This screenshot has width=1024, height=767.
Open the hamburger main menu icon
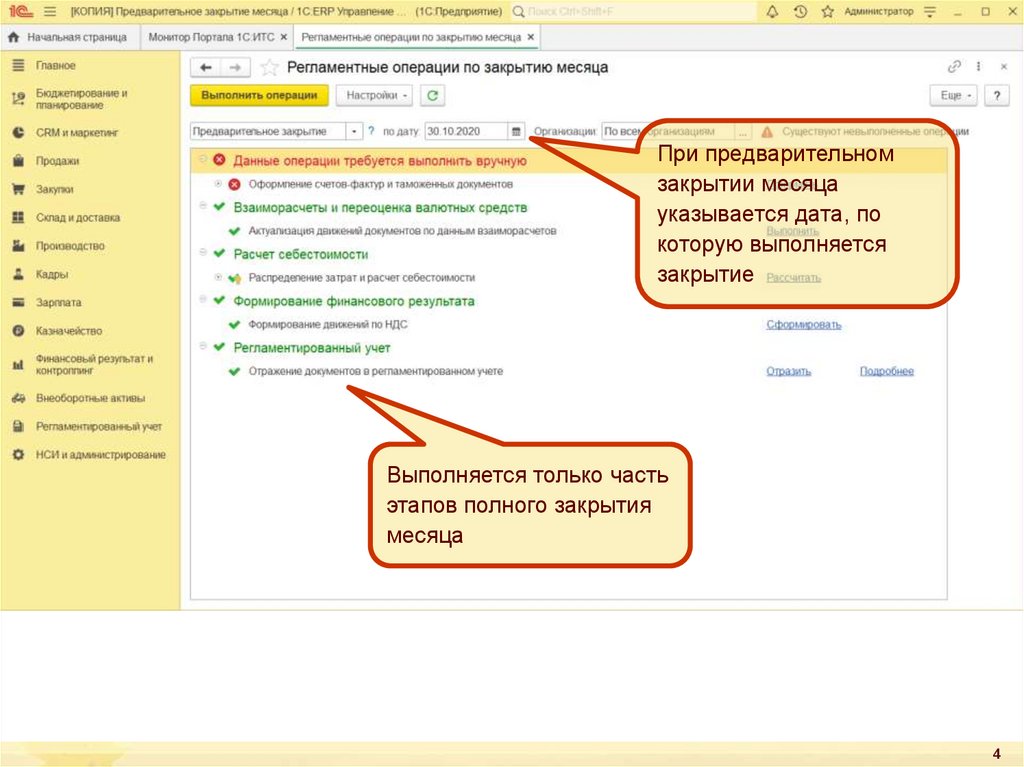[x=50, y=12]
